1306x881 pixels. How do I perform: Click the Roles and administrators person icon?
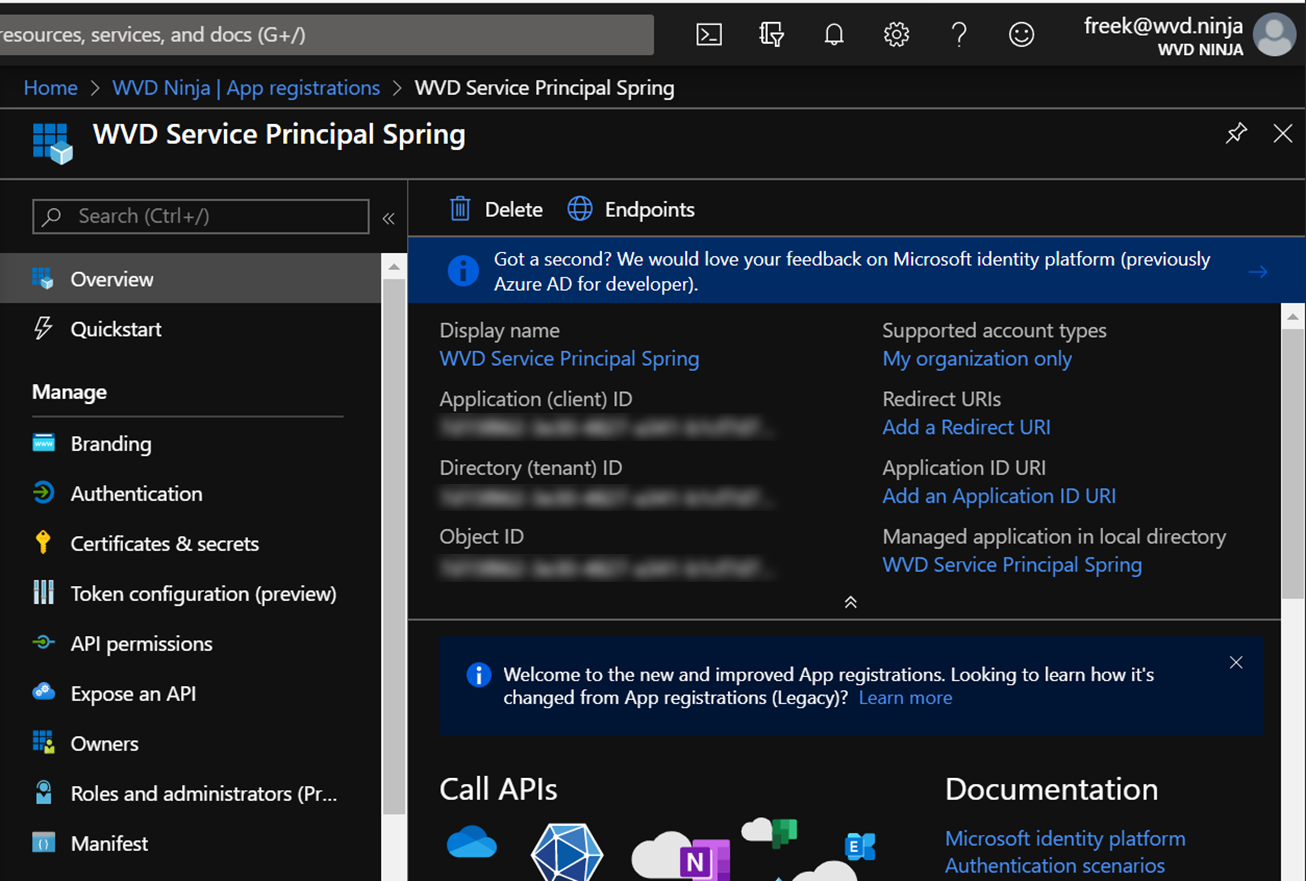[x=43, y=793]
